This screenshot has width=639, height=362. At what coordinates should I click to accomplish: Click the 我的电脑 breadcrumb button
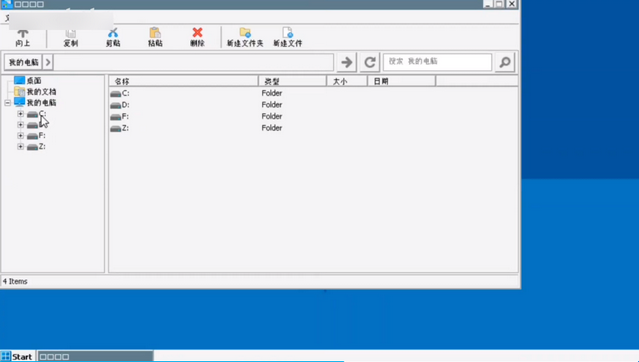pos(23,62)
